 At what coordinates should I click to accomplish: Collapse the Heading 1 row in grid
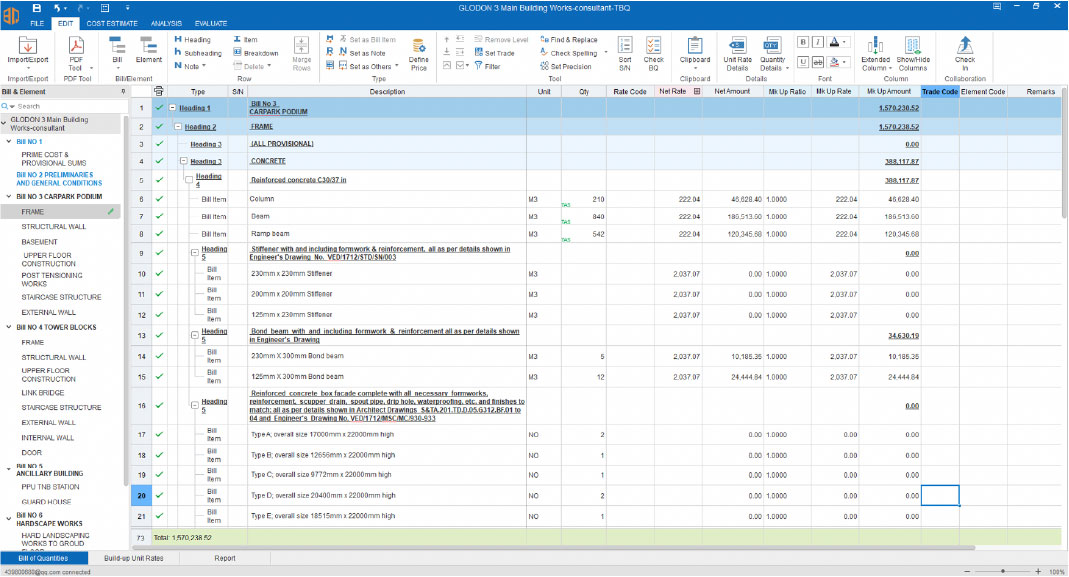172,108
